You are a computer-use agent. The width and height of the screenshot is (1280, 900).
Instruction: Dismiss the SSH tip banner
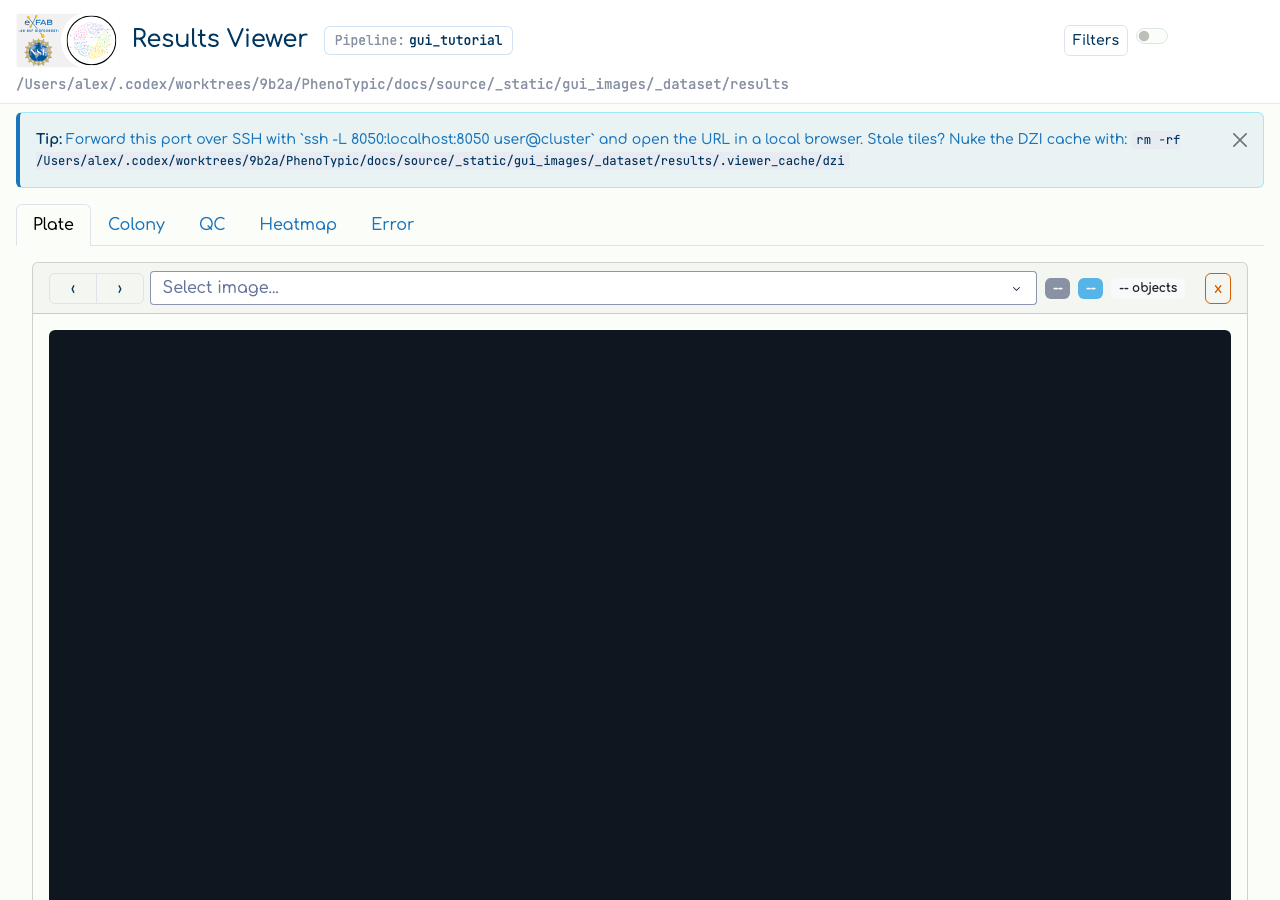click(x=1240, y=140)
